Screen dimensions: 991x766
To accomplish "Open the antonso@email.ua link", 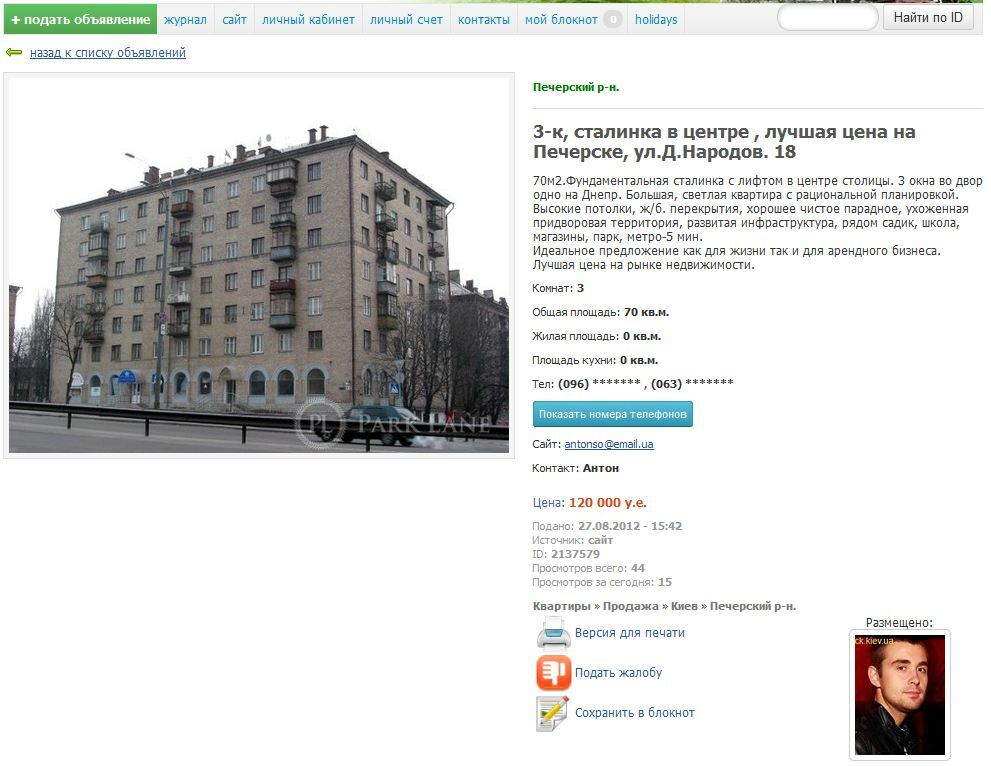I will click(609, 444).
